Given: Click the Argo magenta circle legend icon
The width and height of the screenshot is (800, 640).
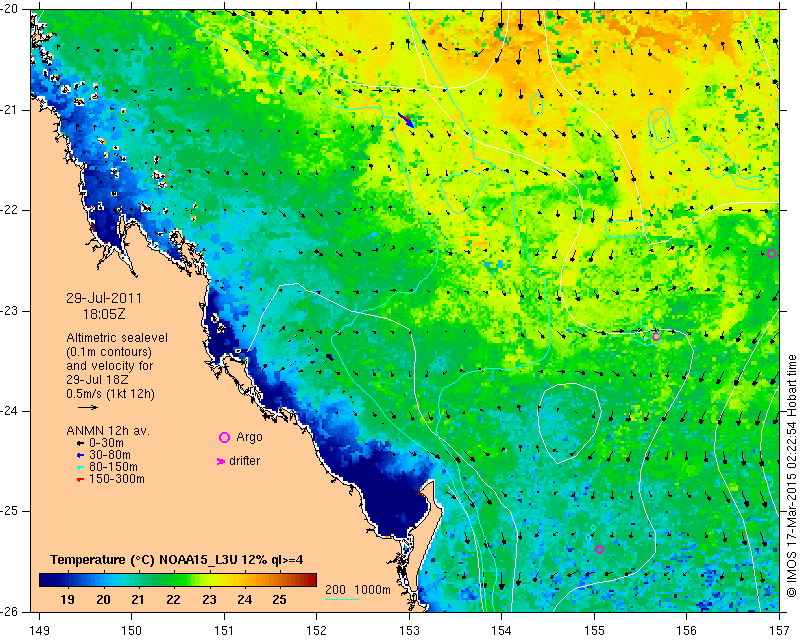Looking at the screenshot, I should pos(224,437).
